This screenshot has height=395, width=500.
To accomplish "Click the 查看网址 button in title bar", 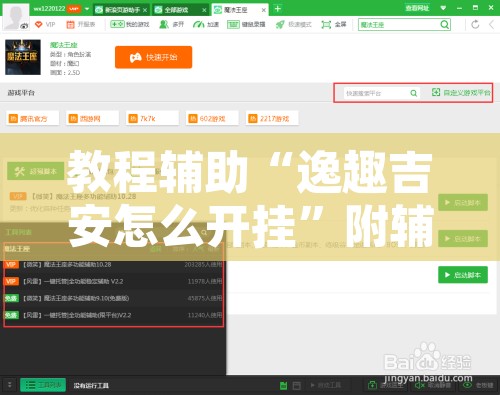I will [417, 8].
